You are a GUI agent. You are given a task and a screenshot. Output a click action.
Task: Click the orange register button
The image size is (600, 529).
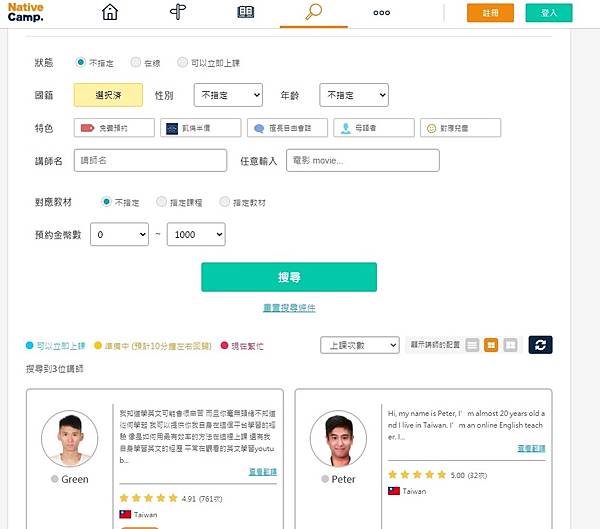click(490, 13)
